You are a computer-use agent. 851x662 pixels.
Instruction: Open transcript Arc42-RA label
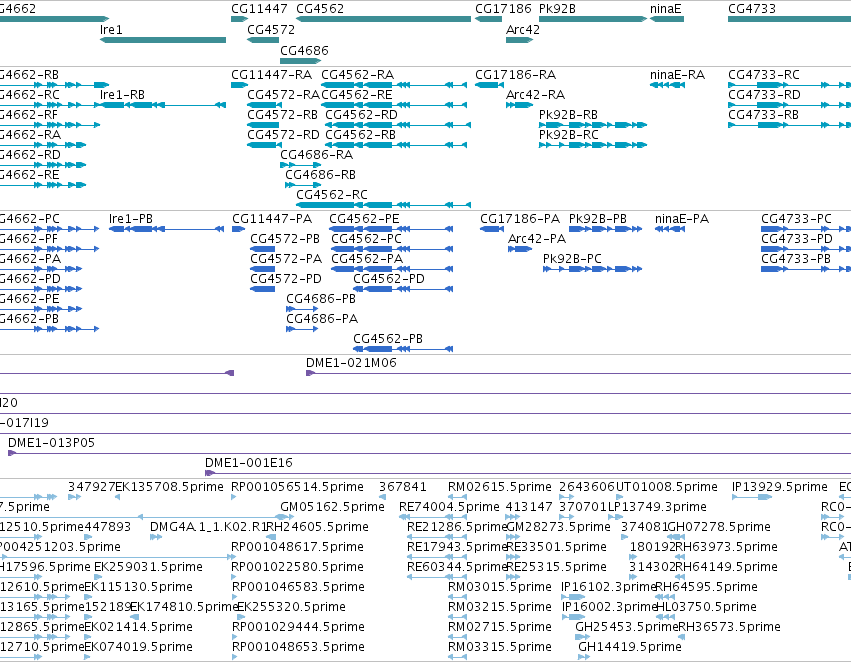[535, 95]
